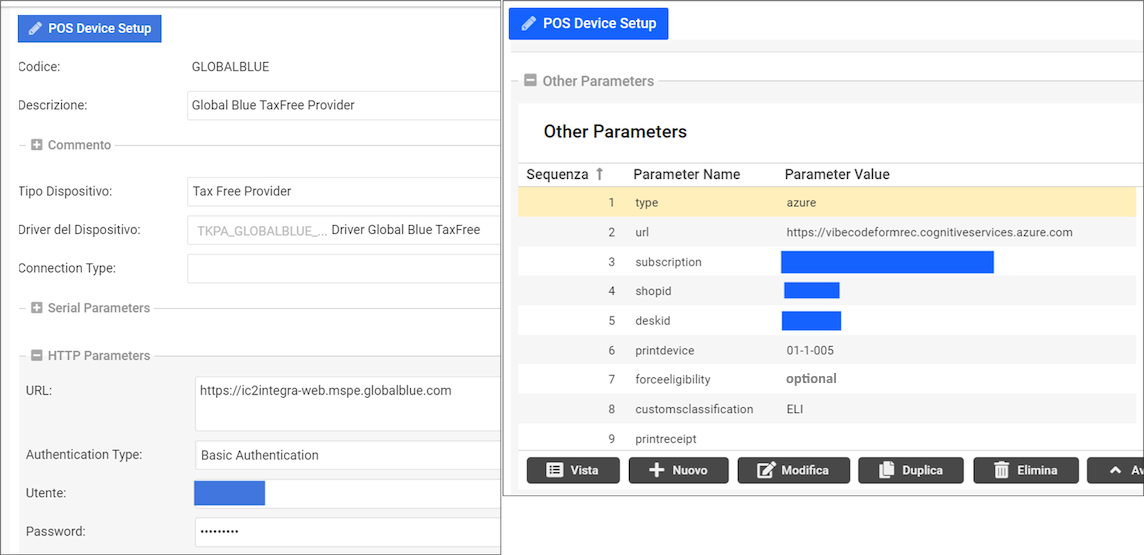Click the left POS Device Setup button
Viewport: 1144px width, 555px height.
(x=89, y=28)
